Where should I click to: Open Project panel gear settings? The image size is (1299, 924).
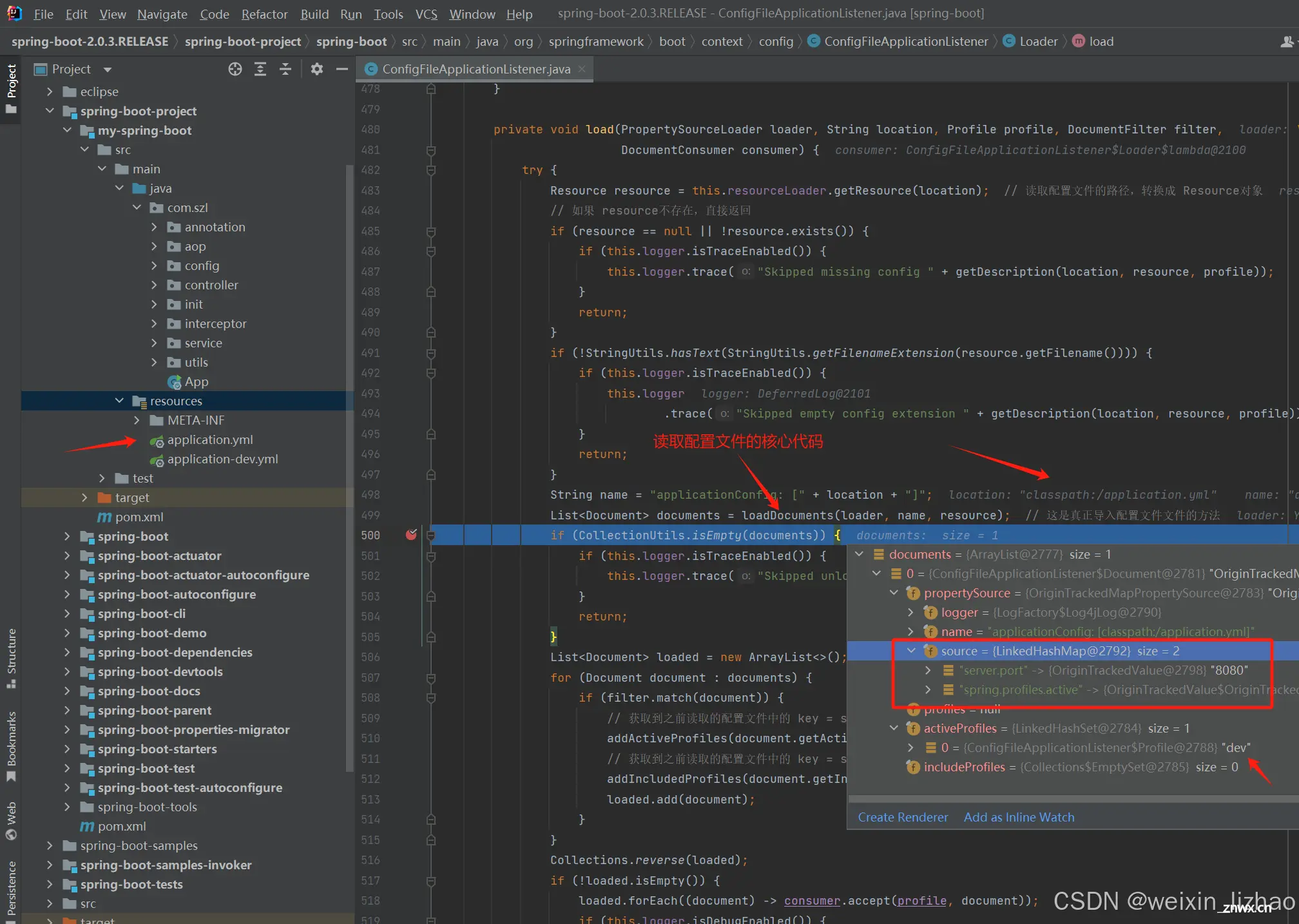tap(316, 69)
